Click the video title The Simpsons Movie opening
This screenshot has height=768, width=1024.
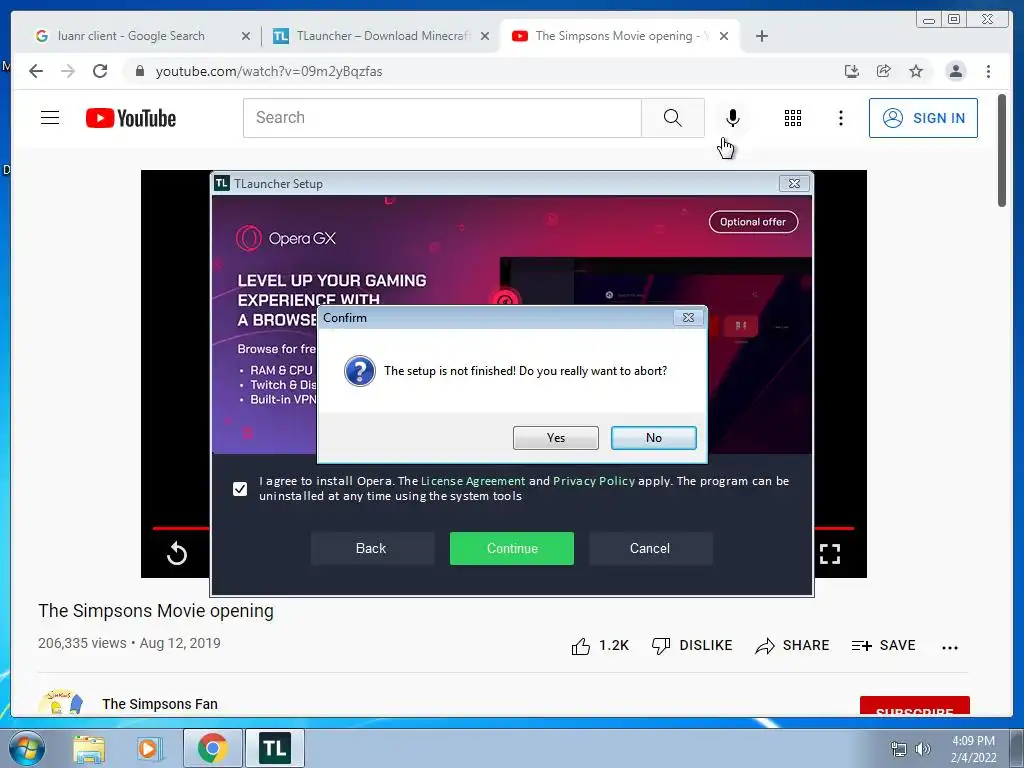pos(155,611)
